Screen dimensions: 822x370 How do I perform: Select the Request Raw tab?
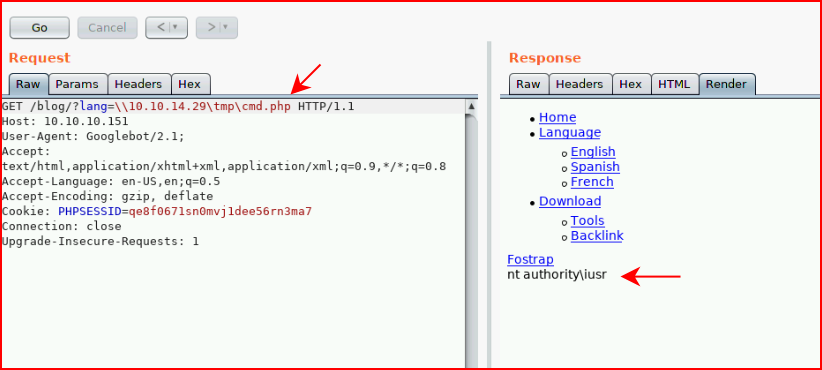point(28,84)
